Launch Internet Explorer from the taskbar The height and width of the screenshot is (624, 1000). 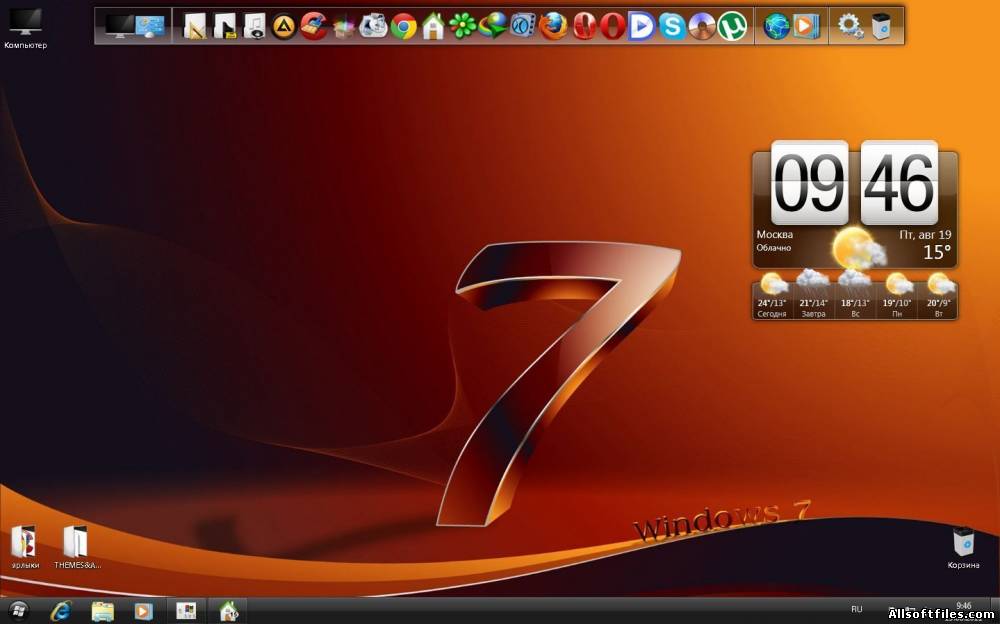tap(61, 611)
